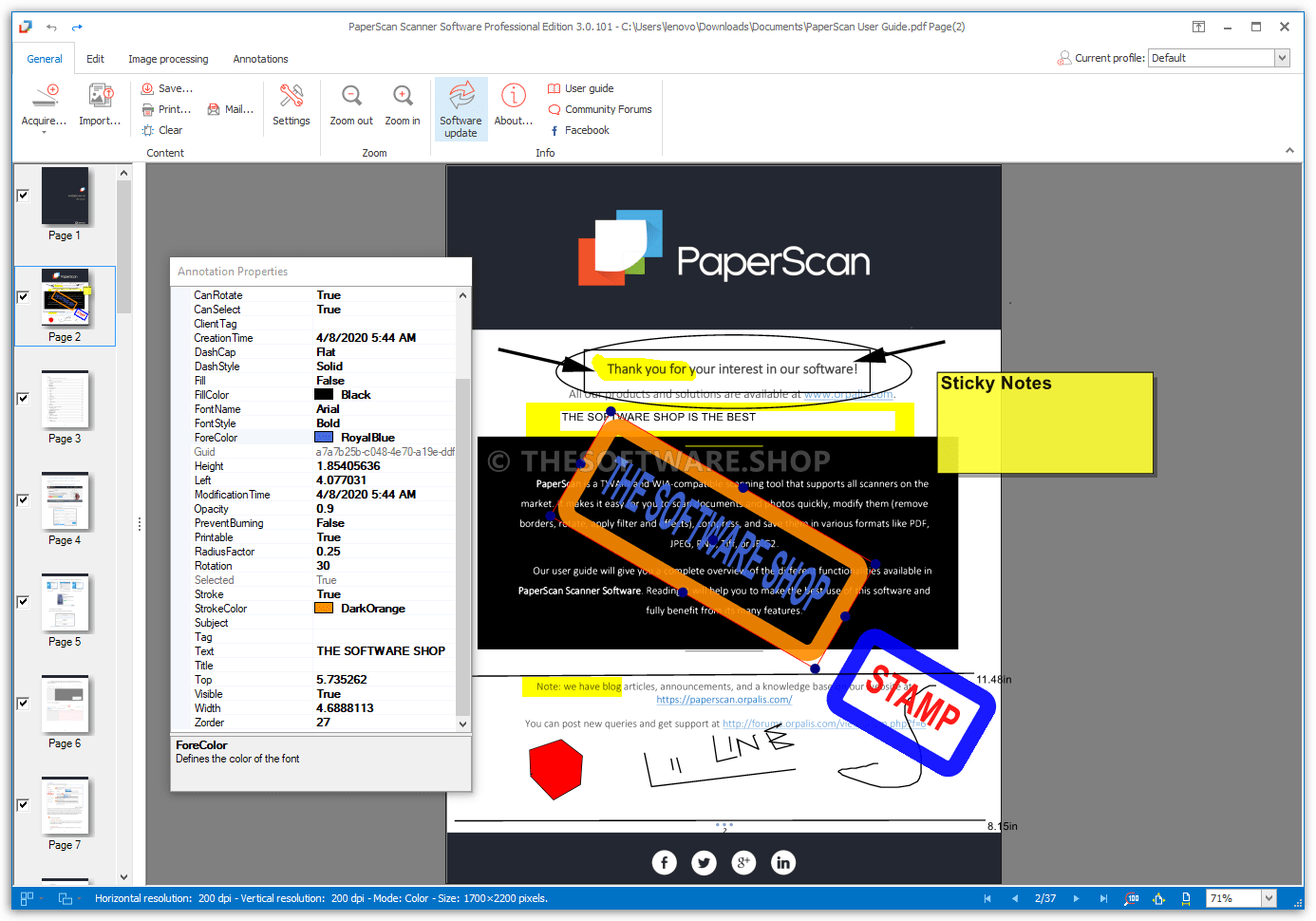
Task: Toggle the Page 3 checkbox
Action: pyautogui.click(x=23, y=399)
